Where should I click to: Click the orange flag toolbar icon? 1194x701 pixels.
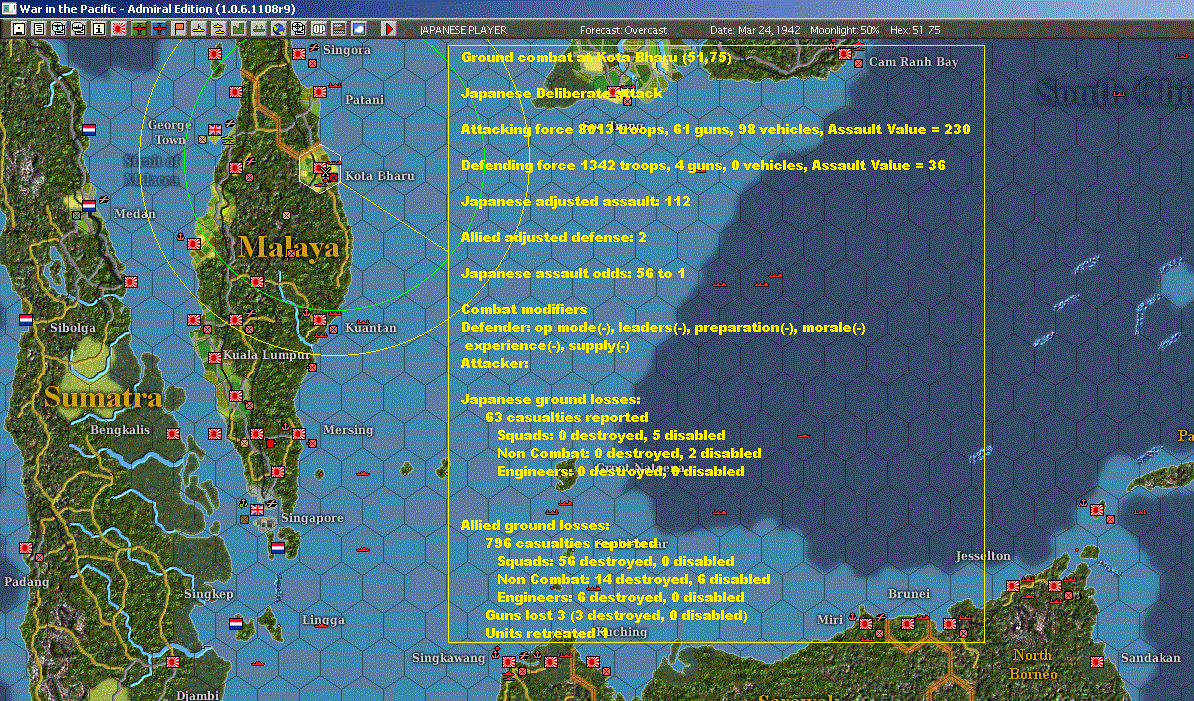[x=179, y=29]
